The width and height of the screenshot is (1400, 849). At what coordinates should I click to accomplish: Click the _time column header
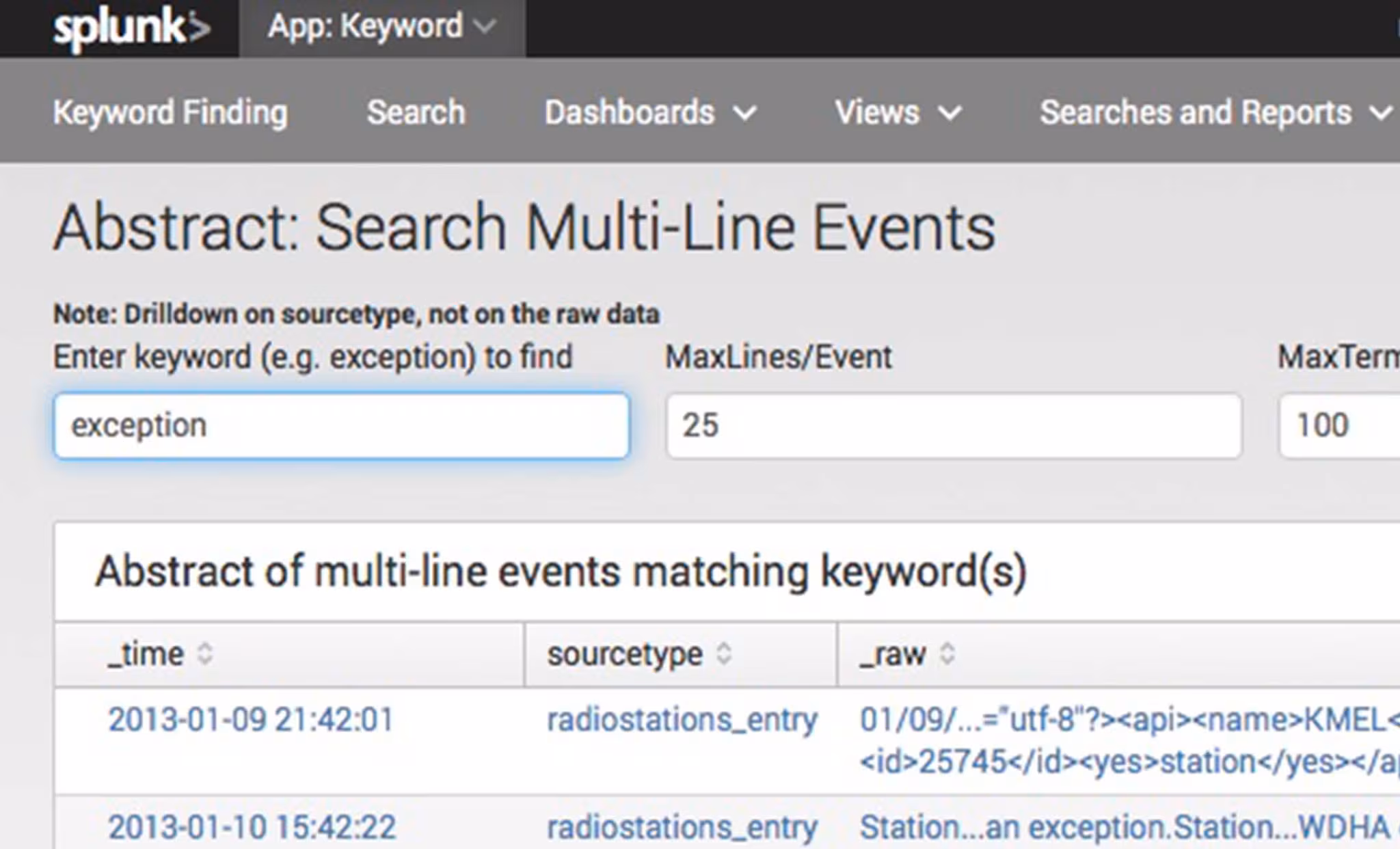tap(146, 653)
